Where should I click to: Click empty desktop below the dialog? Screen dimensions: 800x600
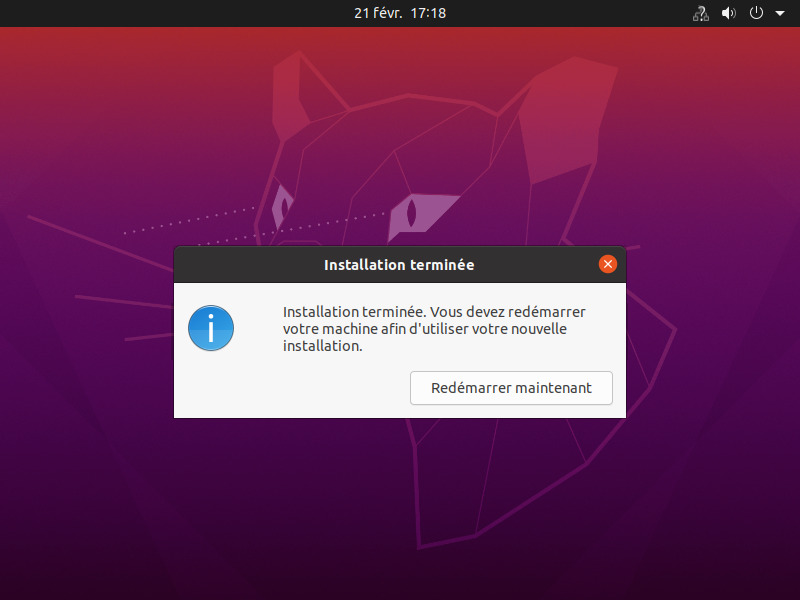tap(400, 510)
